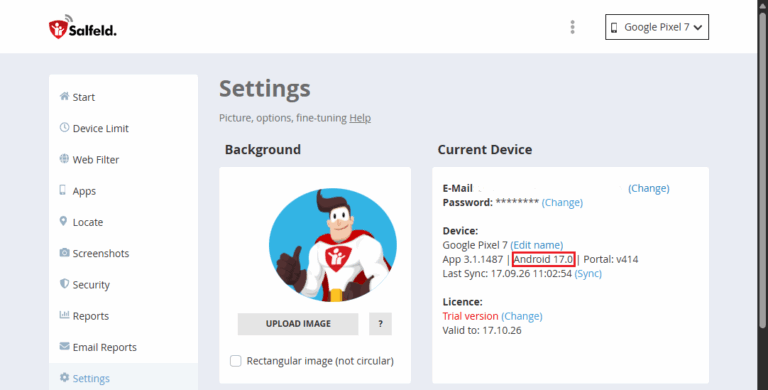Click the location pin icon beside Locate
This screenshot has width=768, height=390.
click(63, 221)
